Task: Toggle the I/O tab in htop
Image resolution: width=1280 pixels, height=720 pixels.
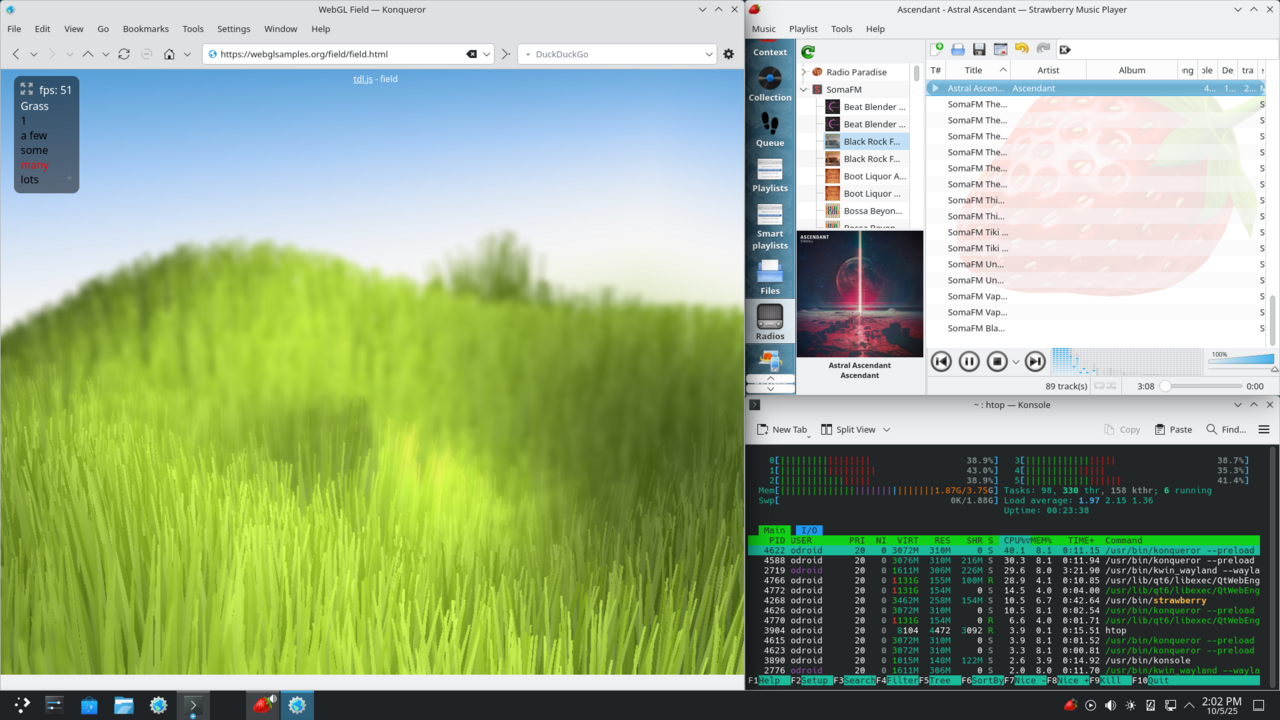Action: [x=808, y=530]
